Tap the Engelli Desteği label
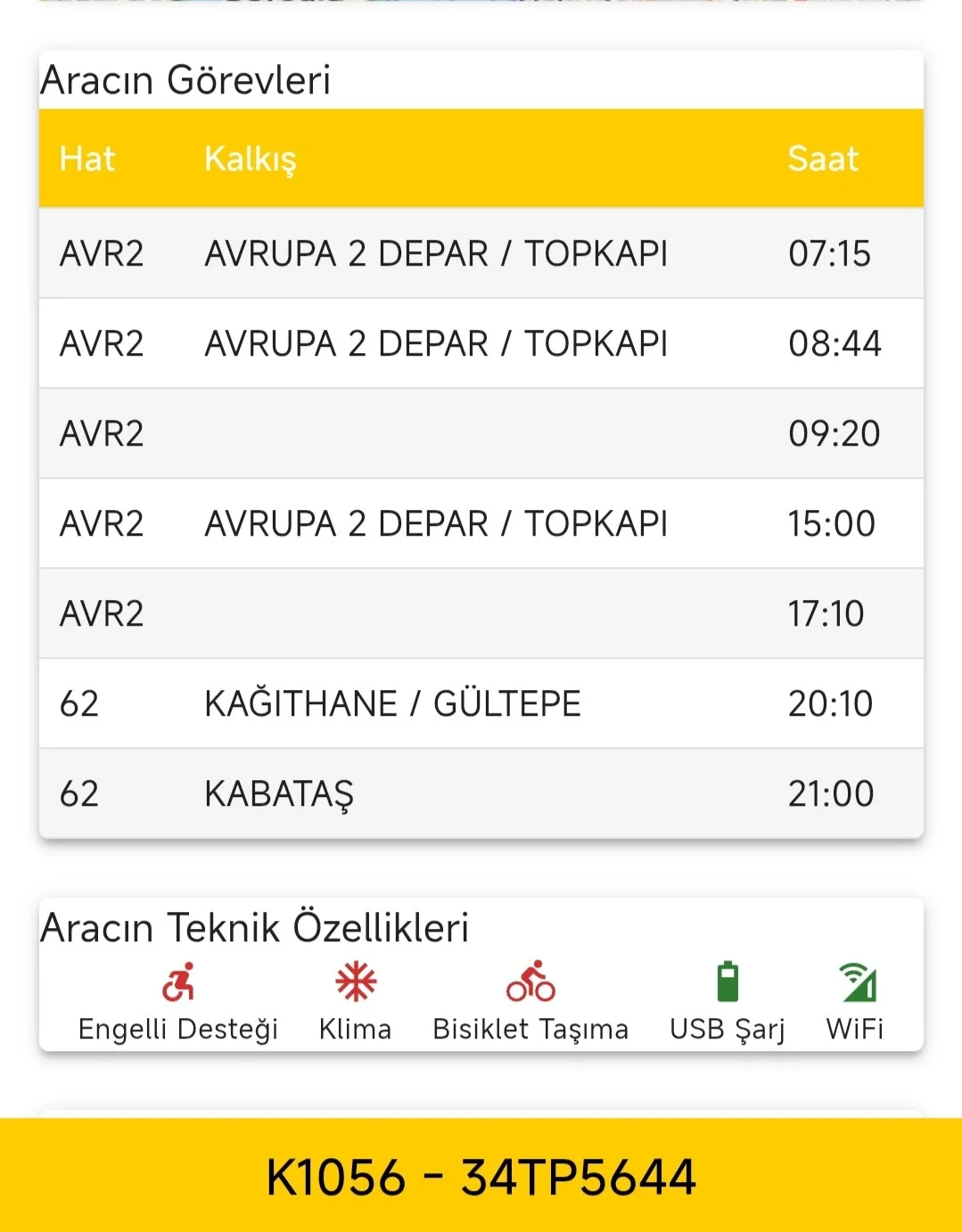This screenshot has width=962, height=1232. 178,1029
